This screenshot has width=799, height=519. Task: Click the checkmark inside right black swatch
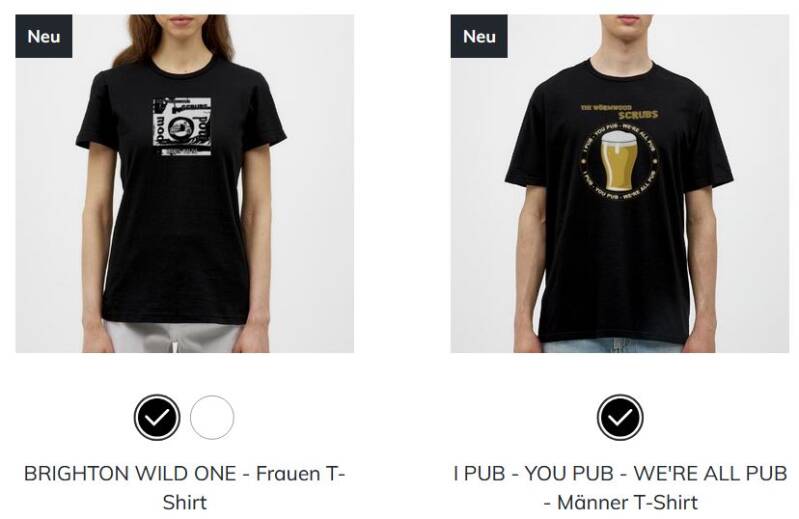(620, 418)
